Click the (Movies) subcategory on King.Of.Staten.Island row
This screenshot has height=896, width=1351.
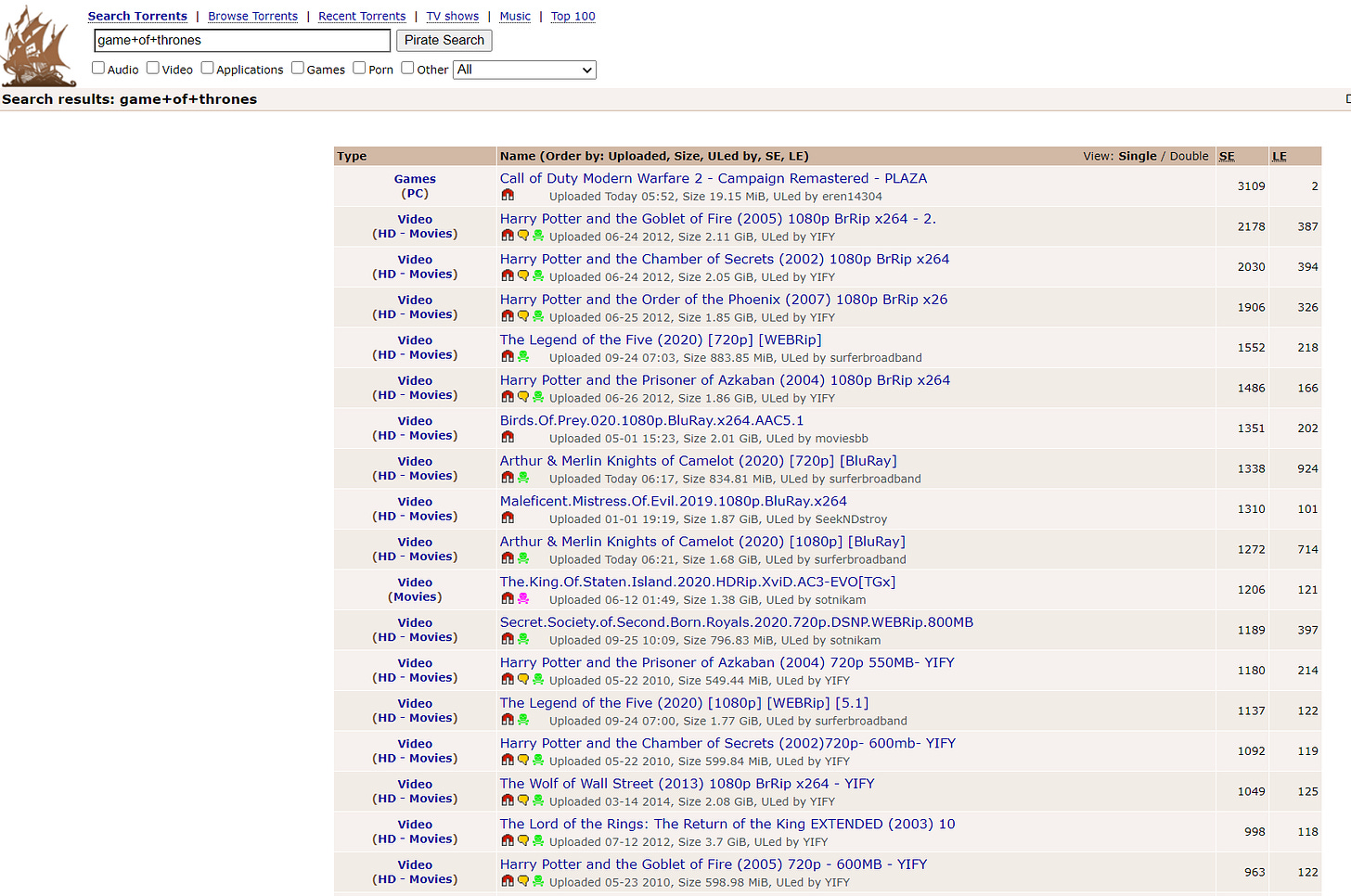point(415,597)
